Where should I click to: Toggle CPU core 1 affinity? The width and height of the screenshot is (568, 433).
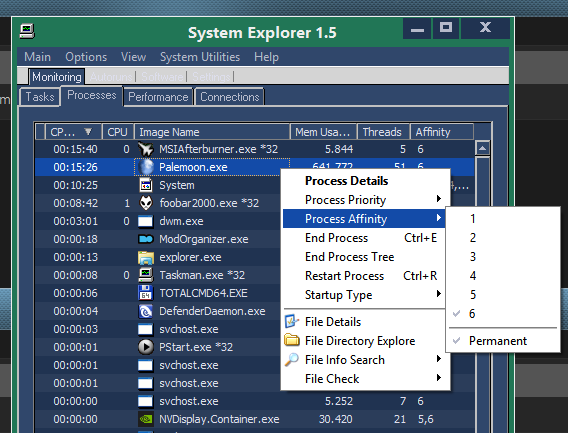(503, 218)
